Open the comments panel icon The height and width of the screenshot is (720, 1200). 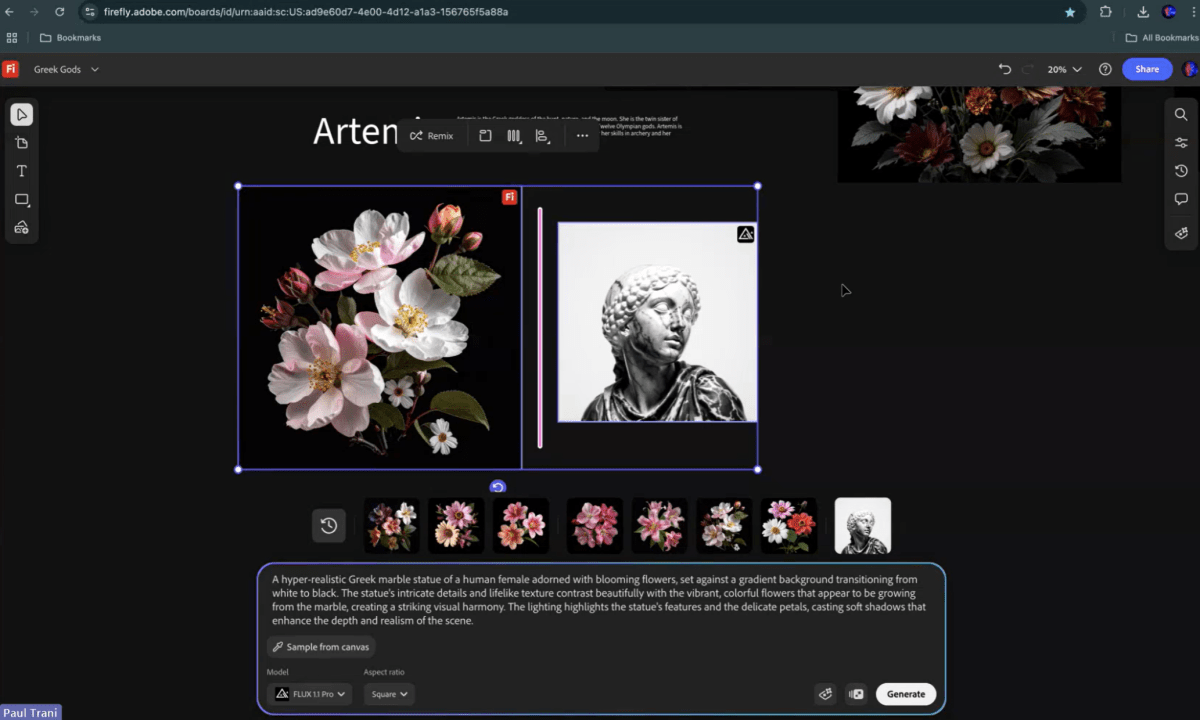click(x=1181, y=199)
